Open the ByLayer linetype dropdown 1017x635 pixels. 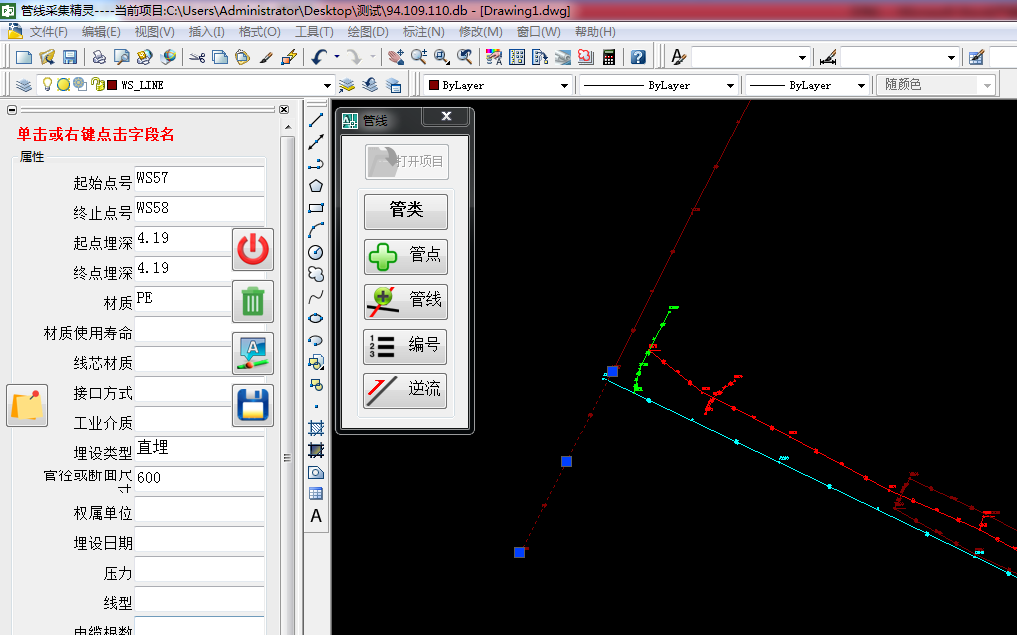point(729,86)
